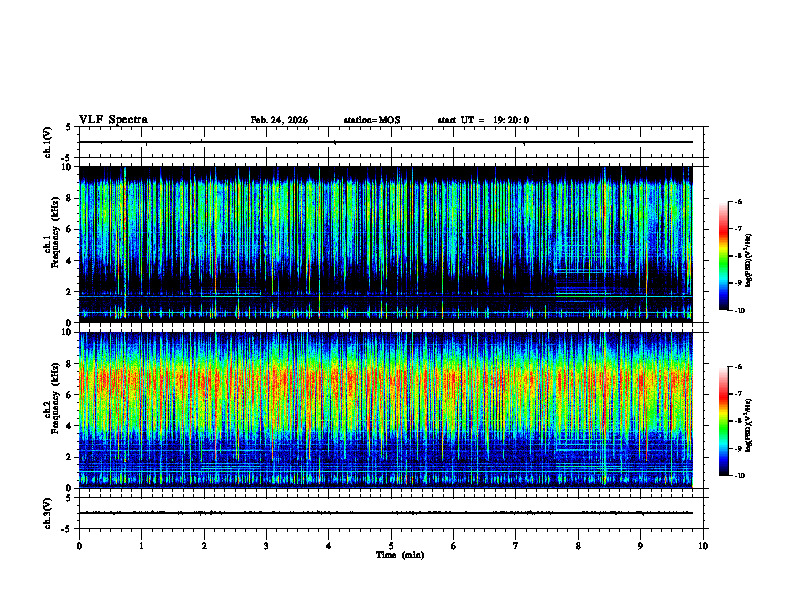The image size is (792, 612).
Task: Click the "8" kHz tick on ch.2 frequency axis
Action: click(70, 364)
